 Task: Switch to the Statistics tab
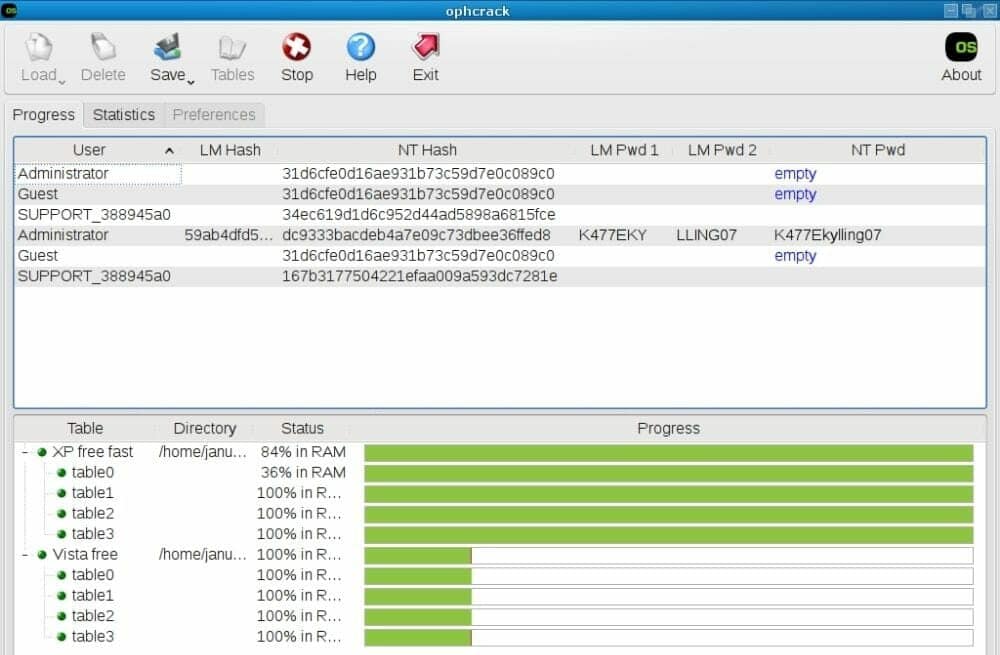point(124,115)
